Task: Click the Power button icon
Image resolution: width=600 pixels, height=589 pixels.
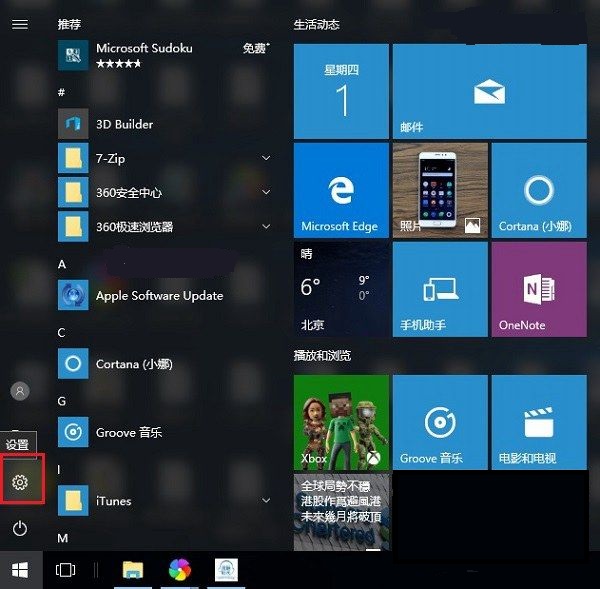Action: [19, 528]
